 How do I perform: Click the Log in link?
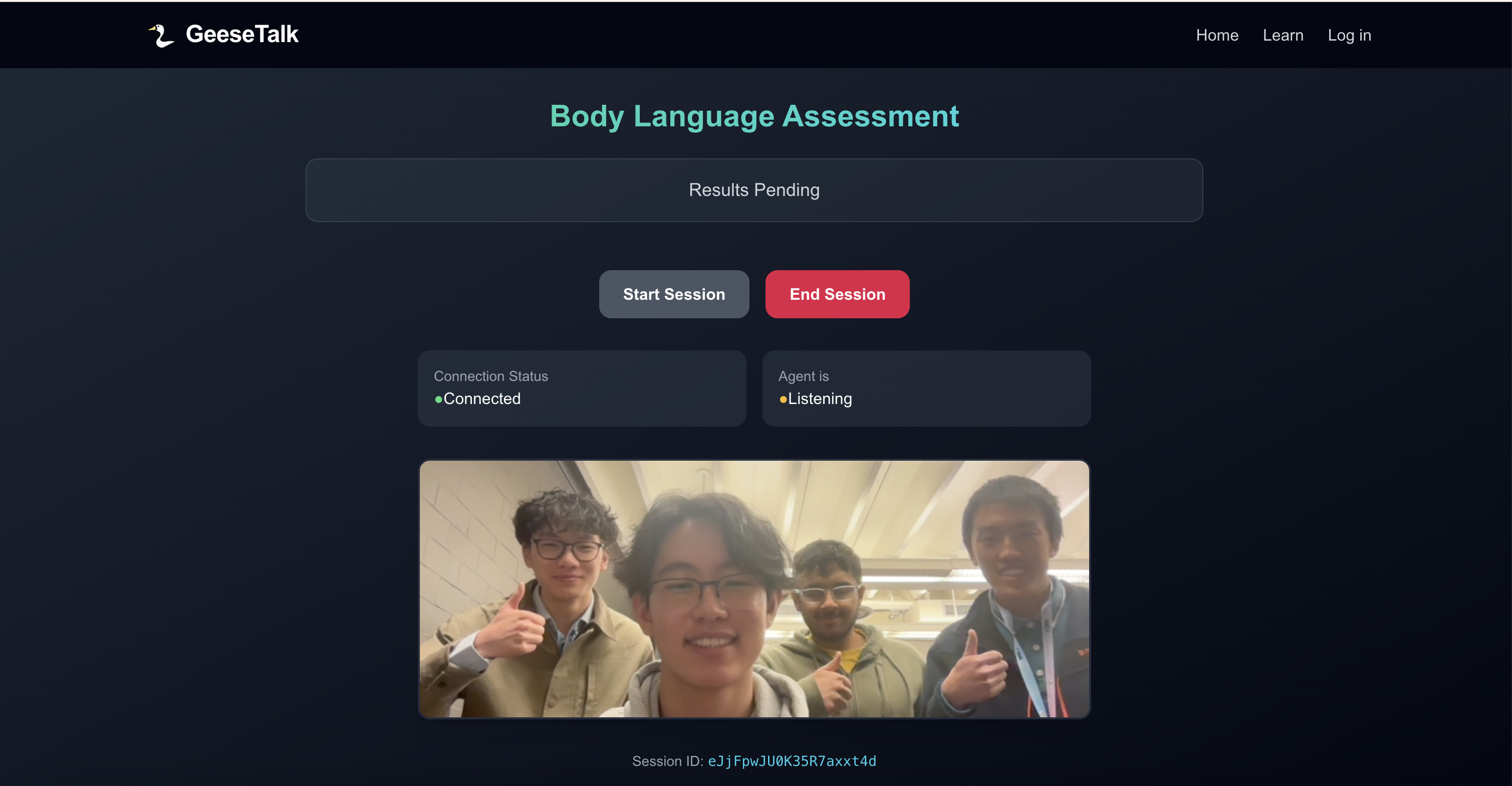pos(1349,35)
